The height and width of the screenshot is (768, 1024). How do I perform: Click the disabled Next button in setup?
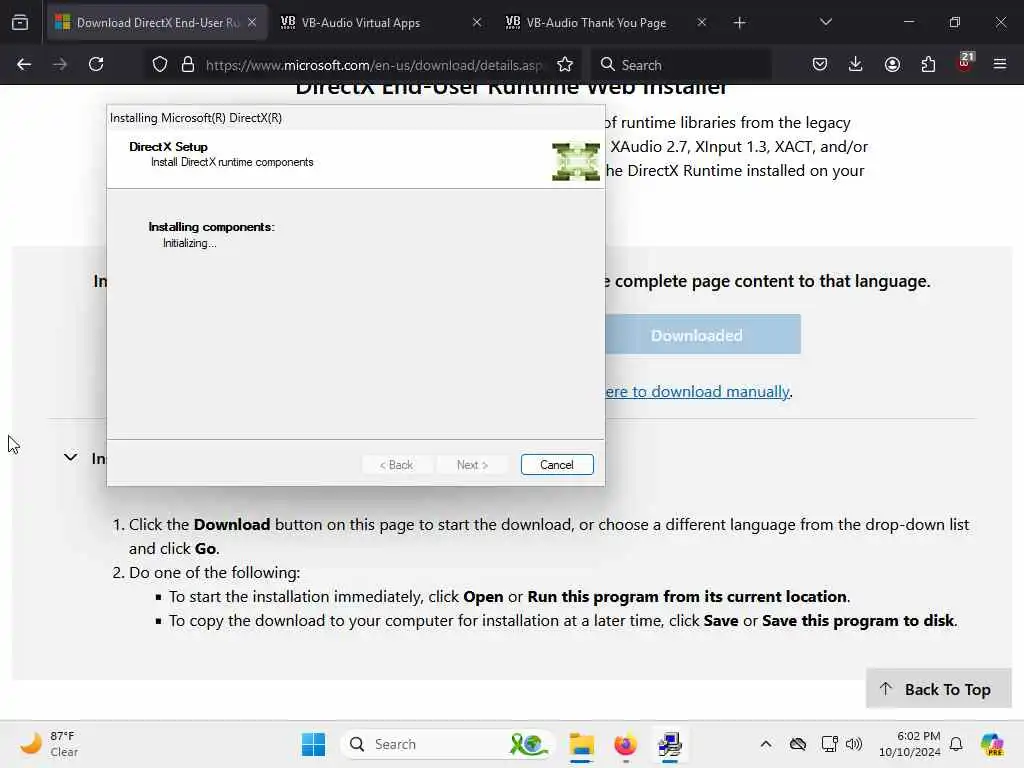(472, 464)
